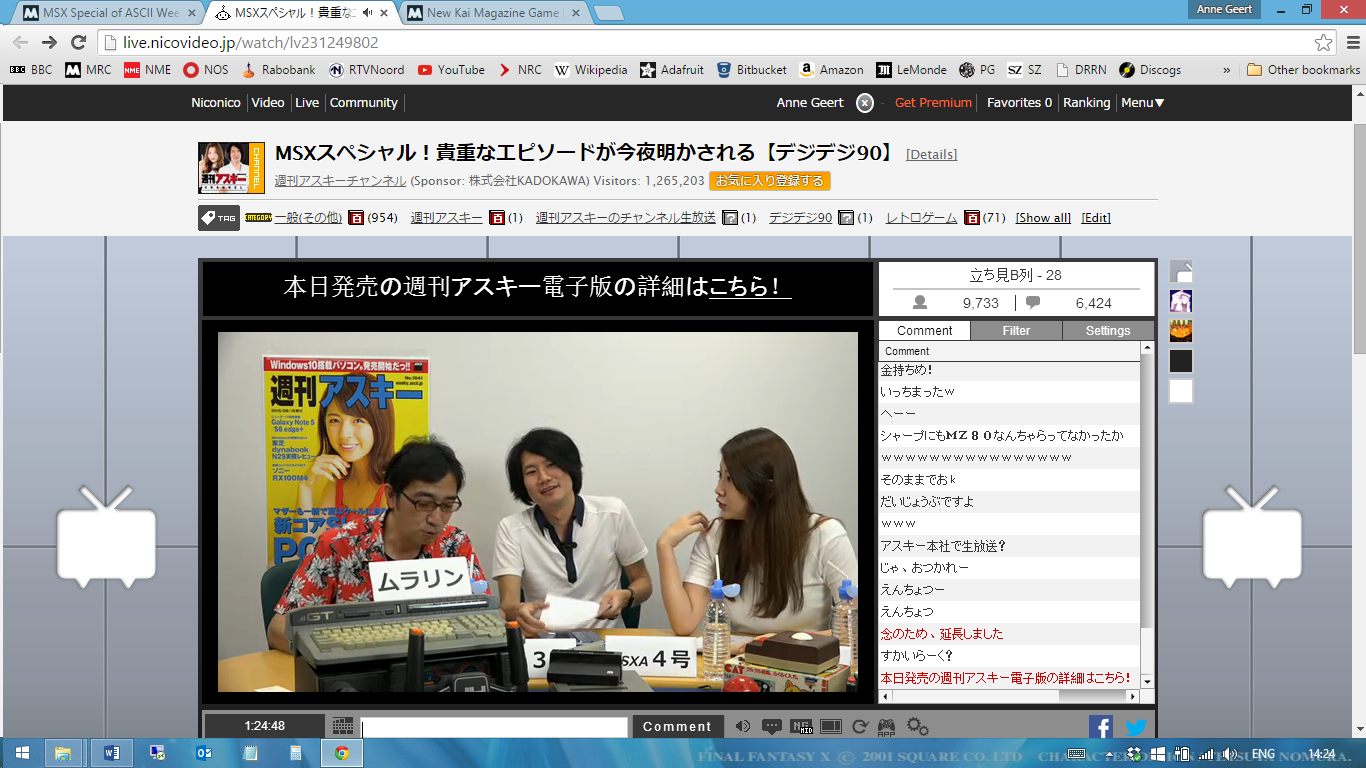Toggle comment display speech-bubble icon in player
The image size is (1366, 768).
tap(772, 727)
